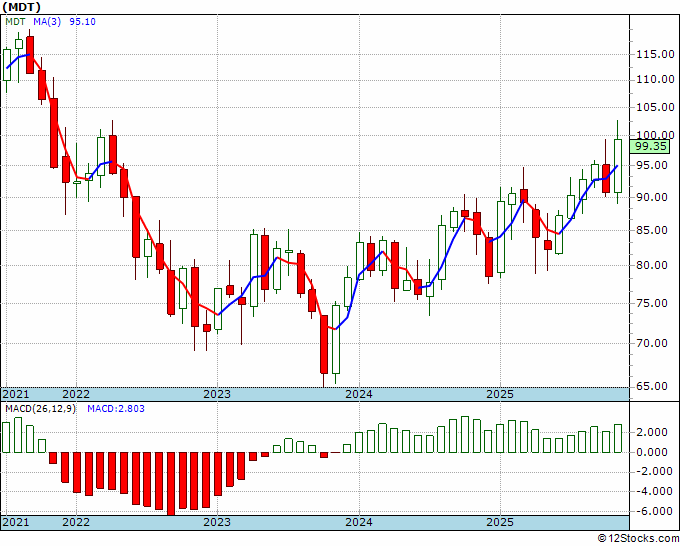The width and height of the screenshot is (680, 546).
Task: Click 2023 on the MACD panel timeline
Action: (x=217, y=522)
